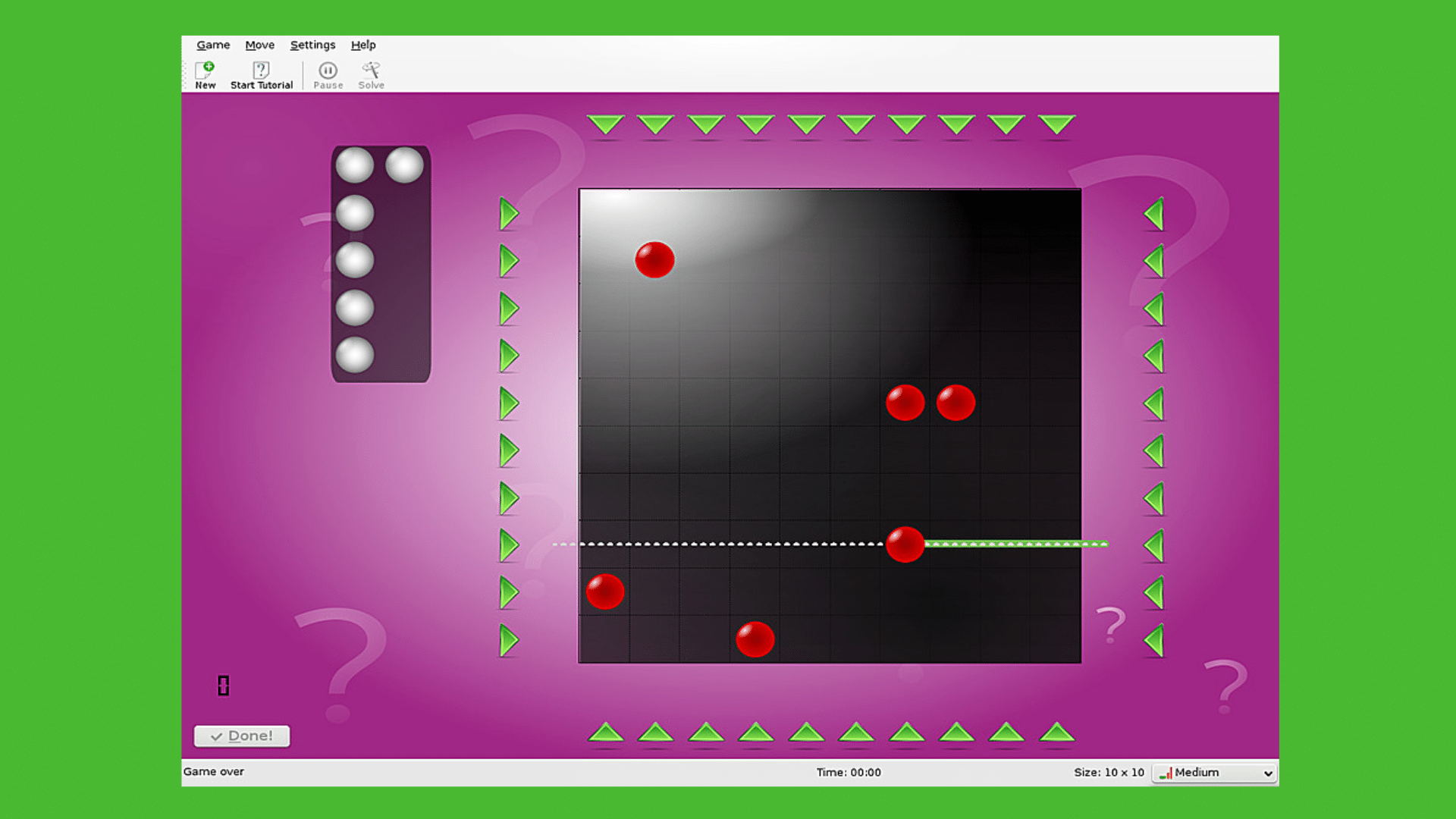
Task: Click red ball in first column of board
Action: 605,591
